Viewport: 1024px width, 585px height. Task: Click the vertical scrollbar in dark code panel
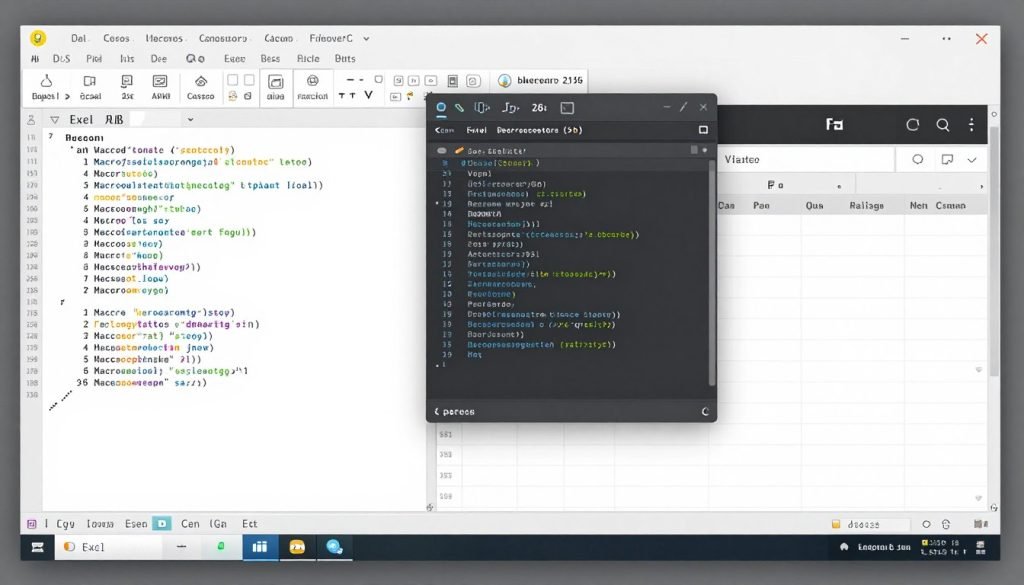712,273
